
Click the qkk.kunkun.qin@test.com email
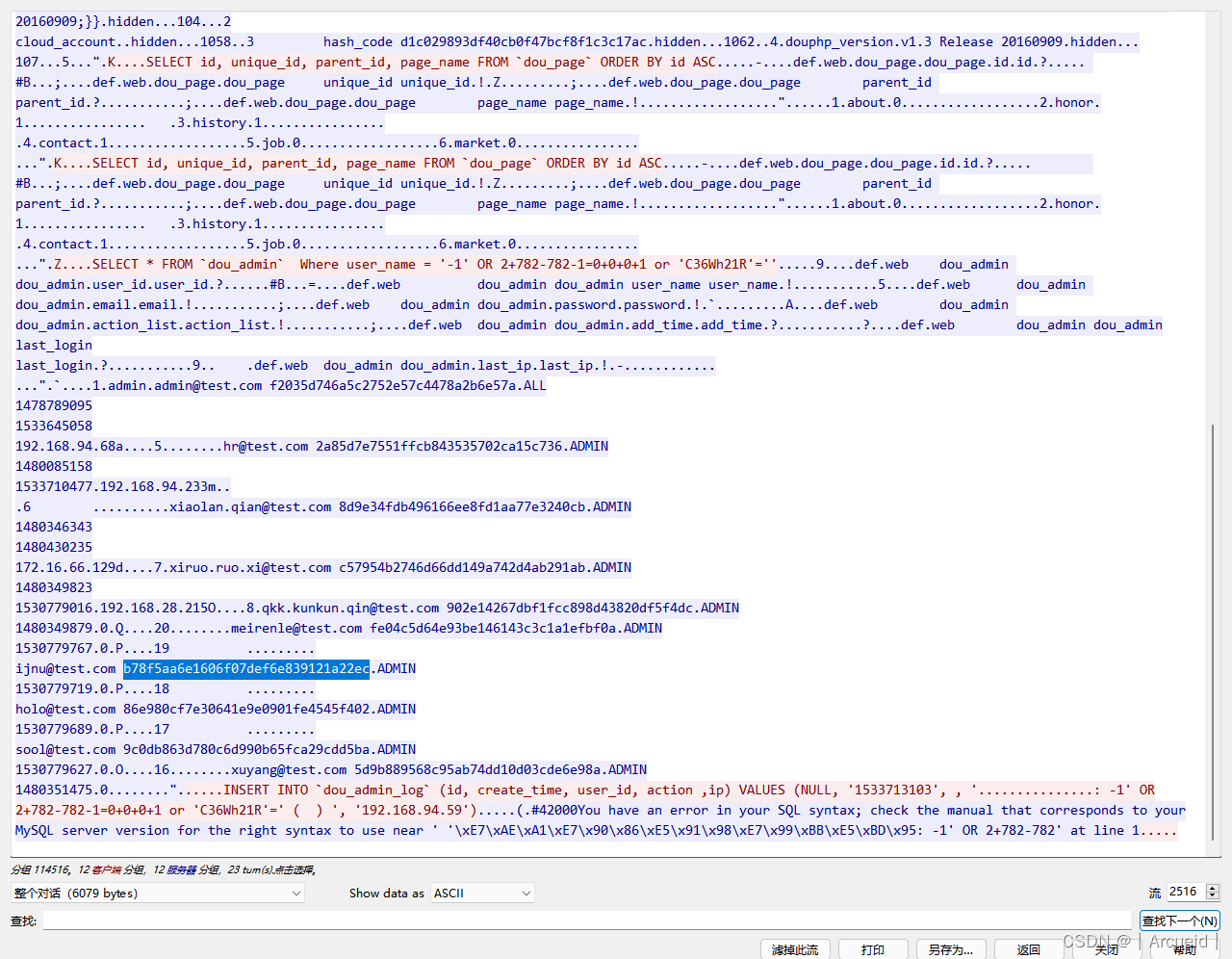pyautogui.click(x=350, y=608)
